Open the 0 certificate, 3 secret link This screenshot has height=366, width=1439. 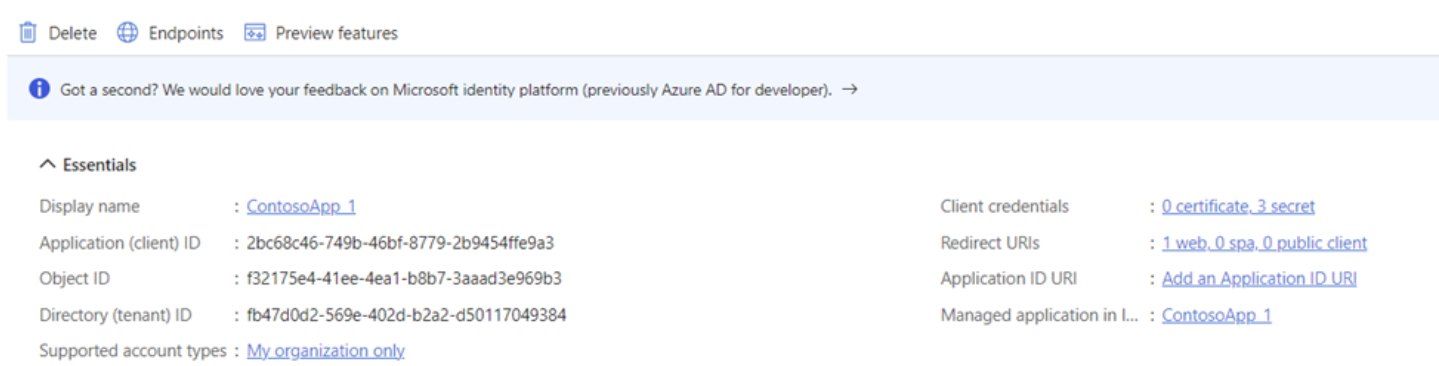tap(1238, 206)
